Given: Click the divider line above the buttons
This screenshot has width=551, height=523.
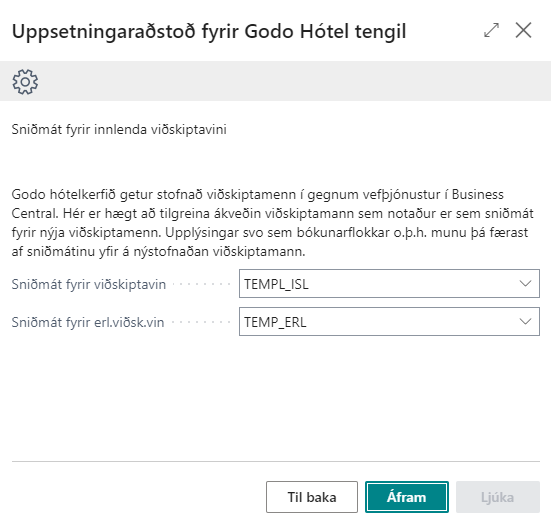Looking at the screenshot, I should click(276, 461).
